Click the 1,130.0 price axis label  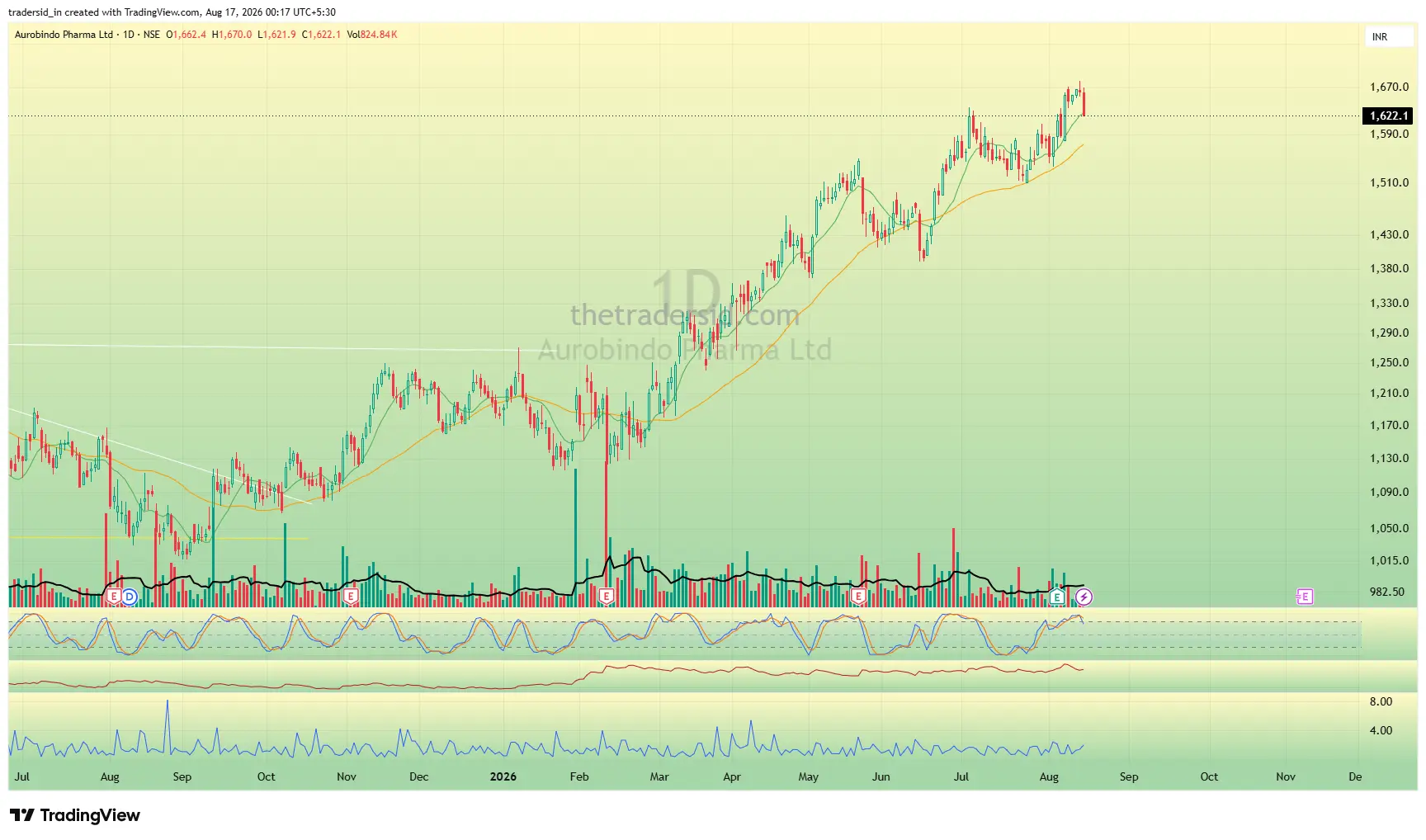coord(1389,458)
